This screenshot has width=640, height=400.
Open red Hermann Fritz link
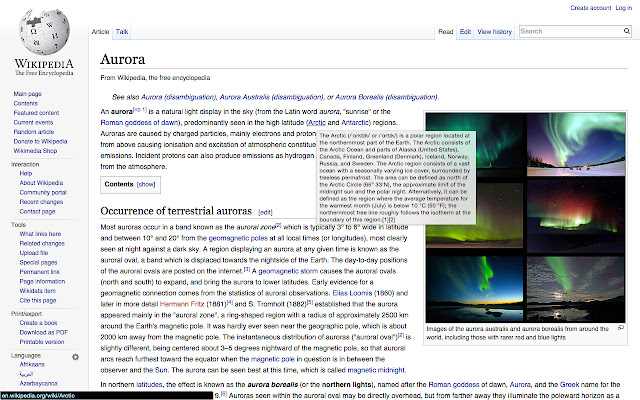(182, 304)
